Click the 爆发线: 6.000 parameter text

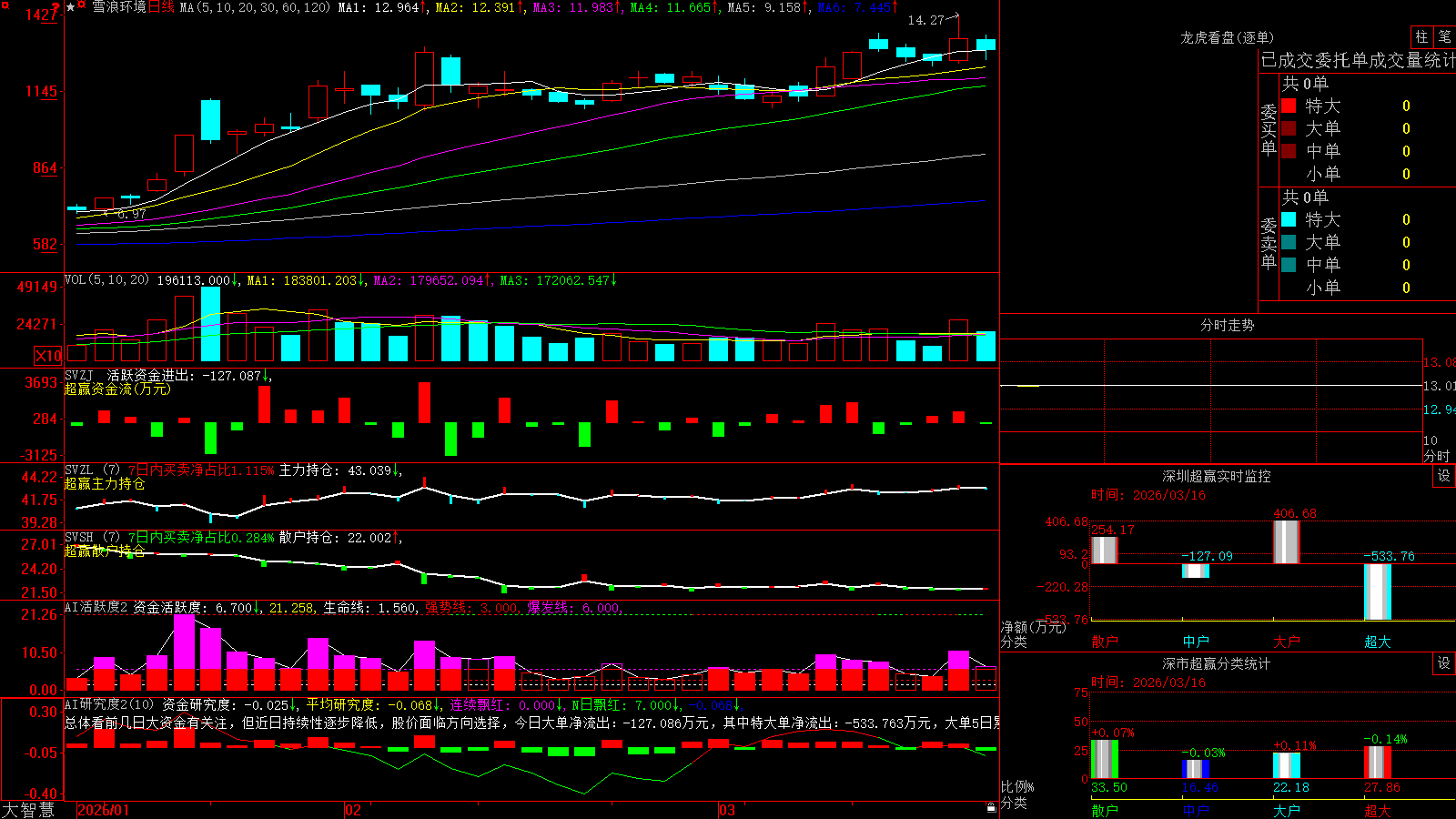573,608
